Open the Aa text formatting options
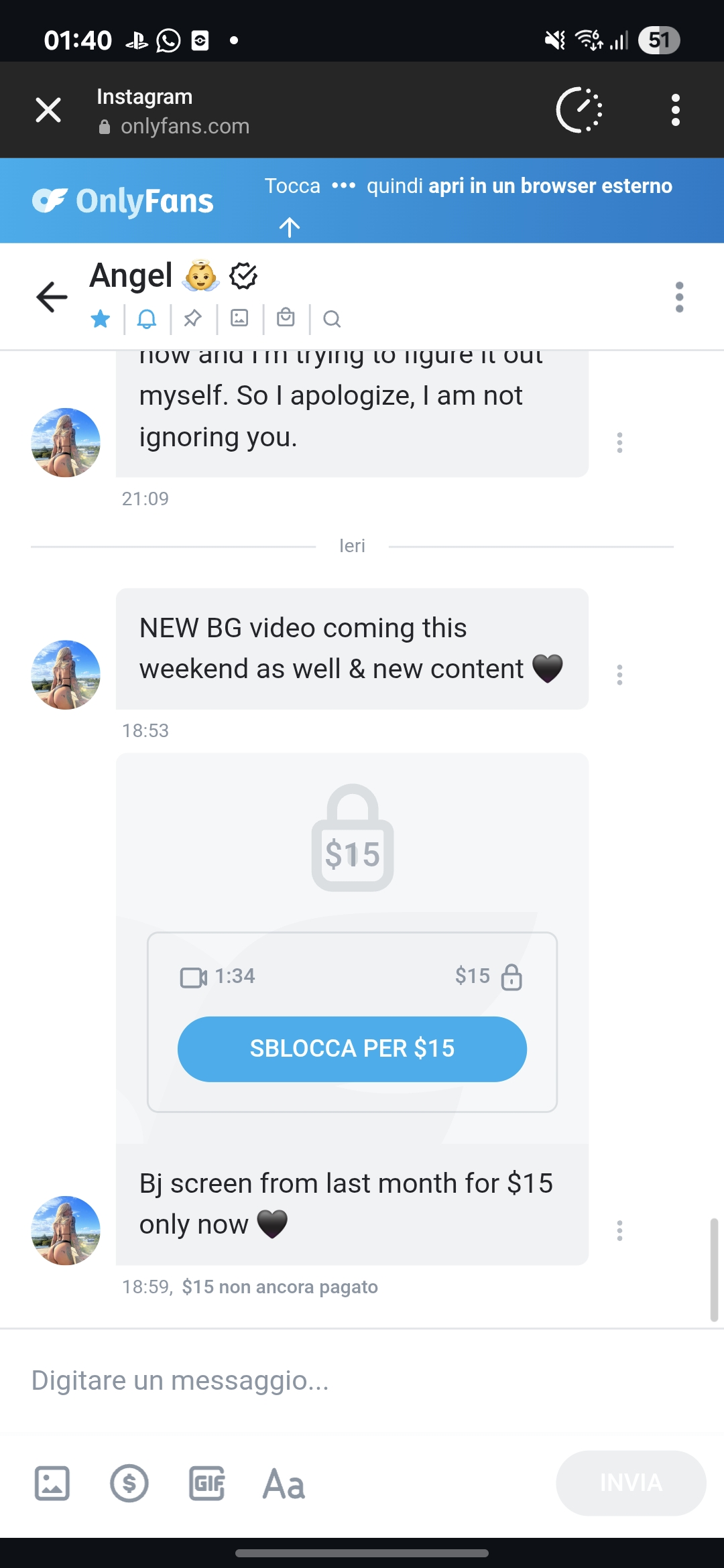 (x=284, y=1484)
